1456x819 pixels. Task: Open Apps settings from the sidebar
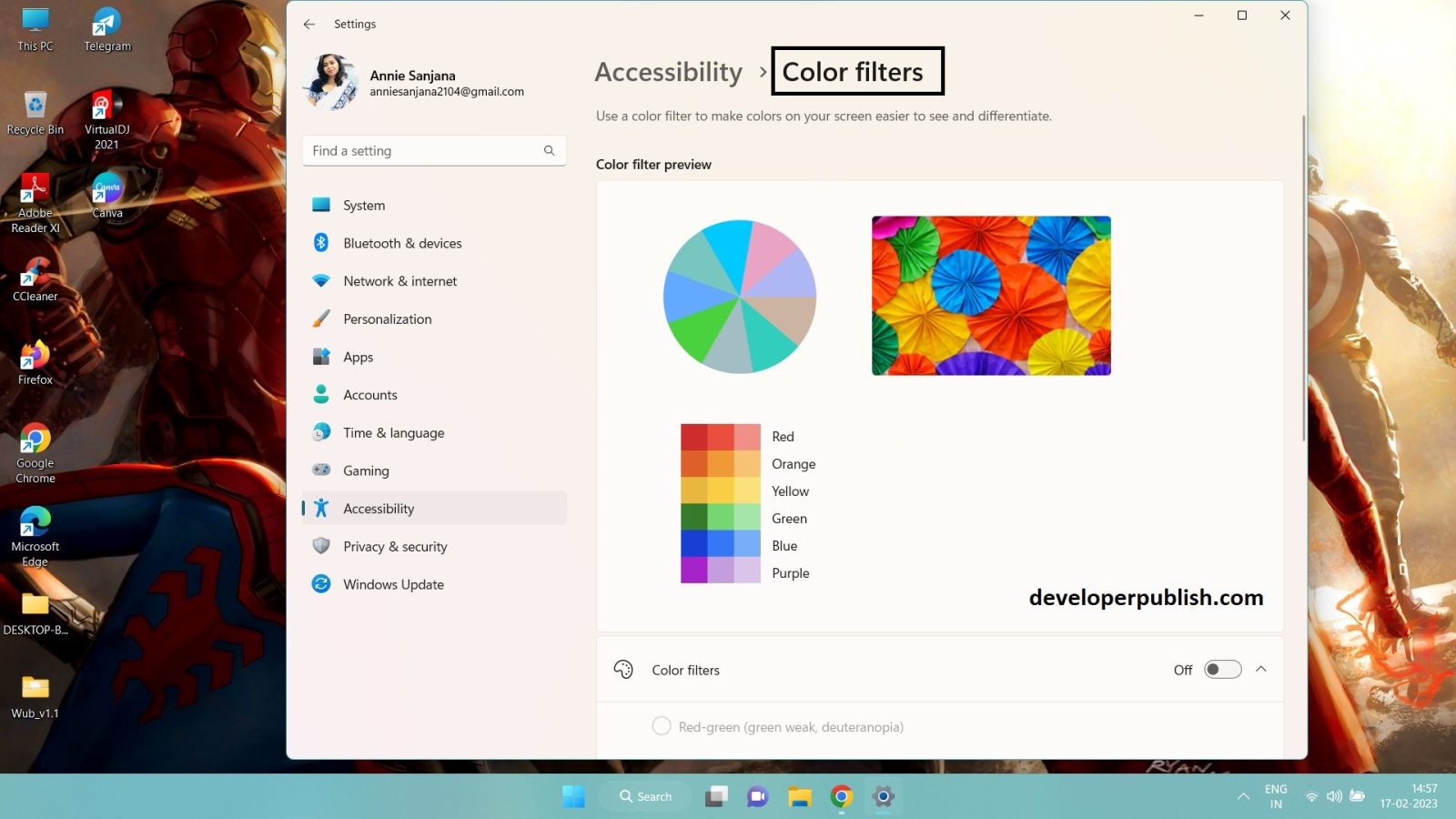pos(358,357)
